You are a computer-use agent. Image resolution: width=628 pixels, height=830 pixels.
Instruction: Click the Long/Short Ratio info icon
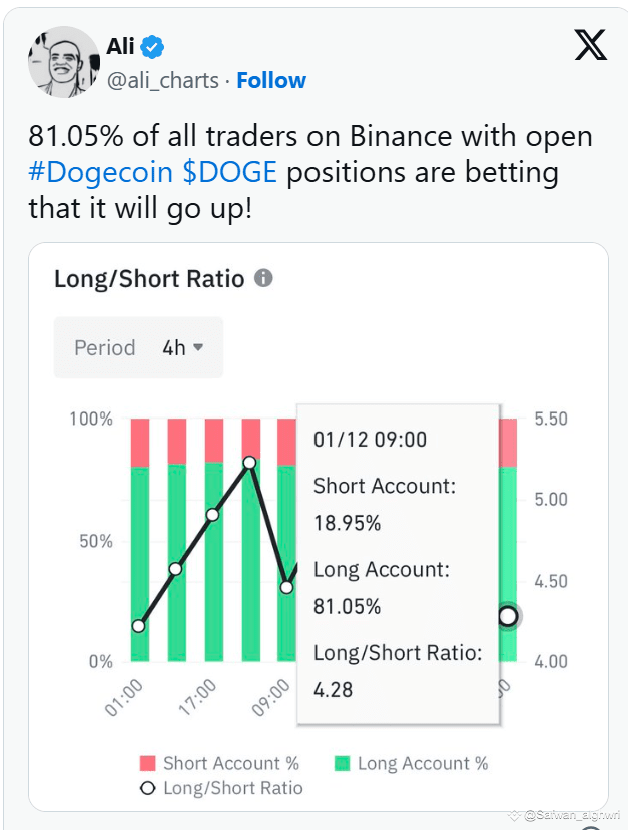pyautogui.click(x=263, y=278)
